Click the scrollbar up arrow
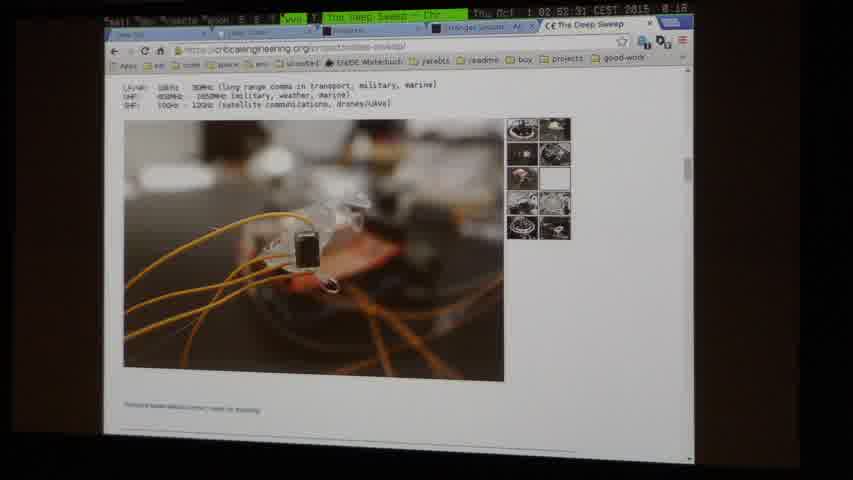The width and height of the screenshot is (853, 480). [x=688, y=70]
